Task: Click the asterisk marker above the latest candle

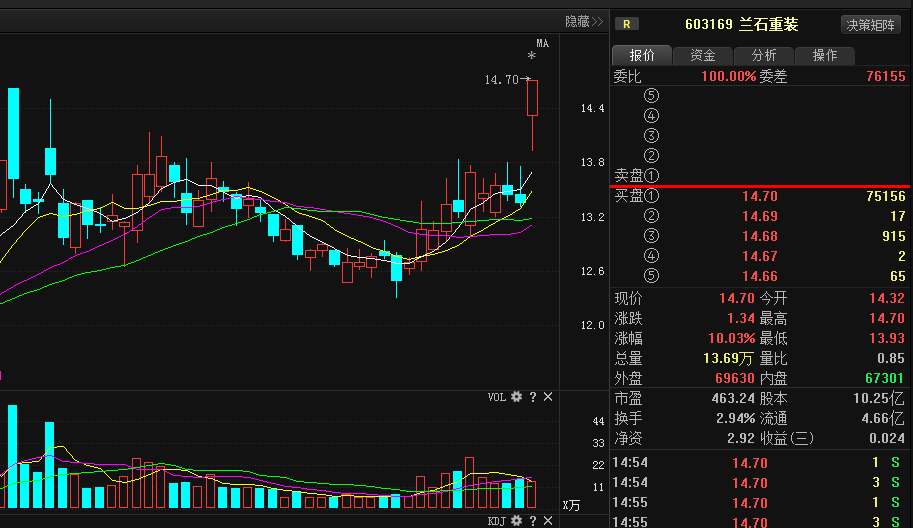Action: 532,57
